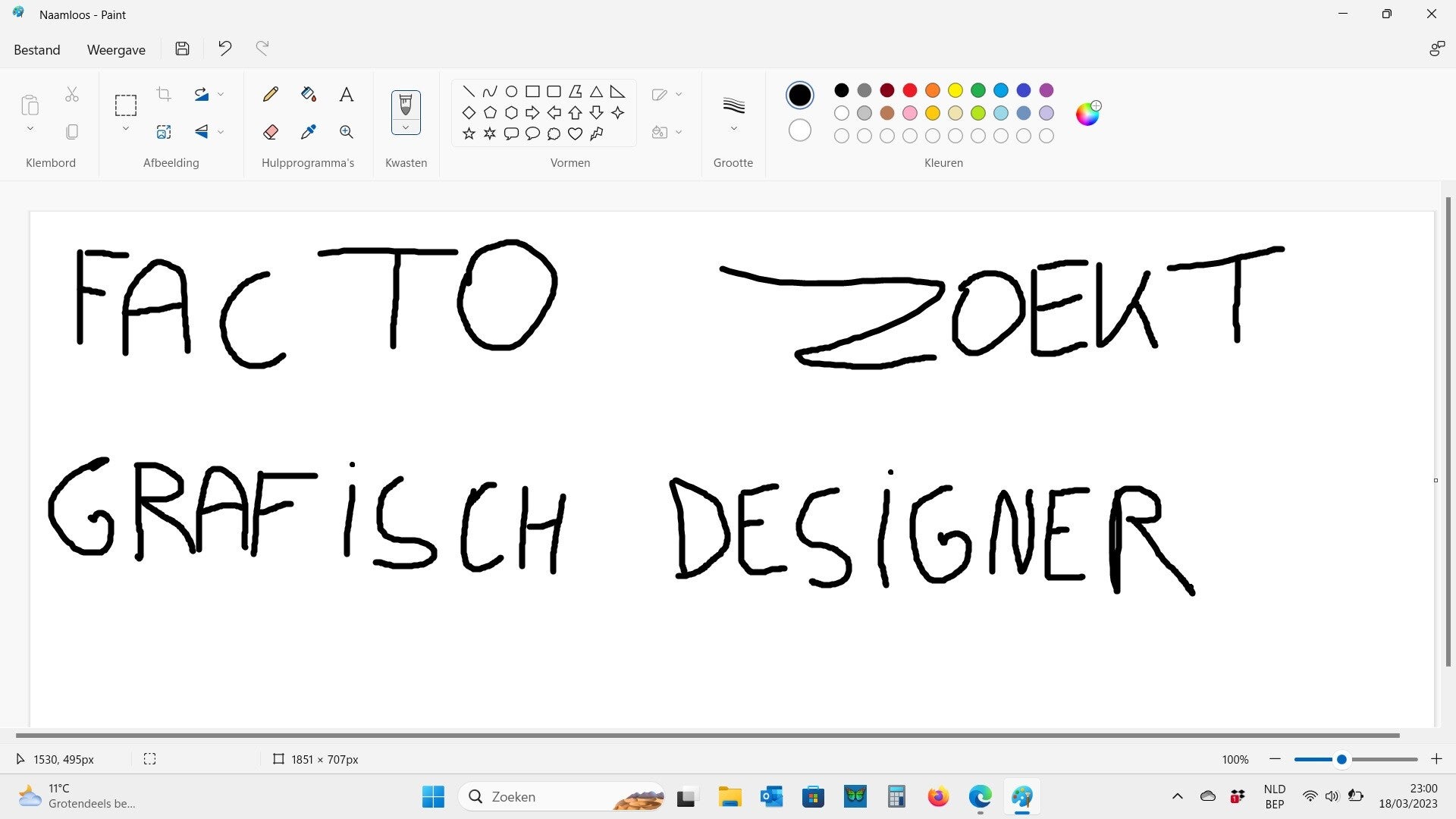
Task: Open the Grootte size dropdown
Action: (x=733, y=128)
